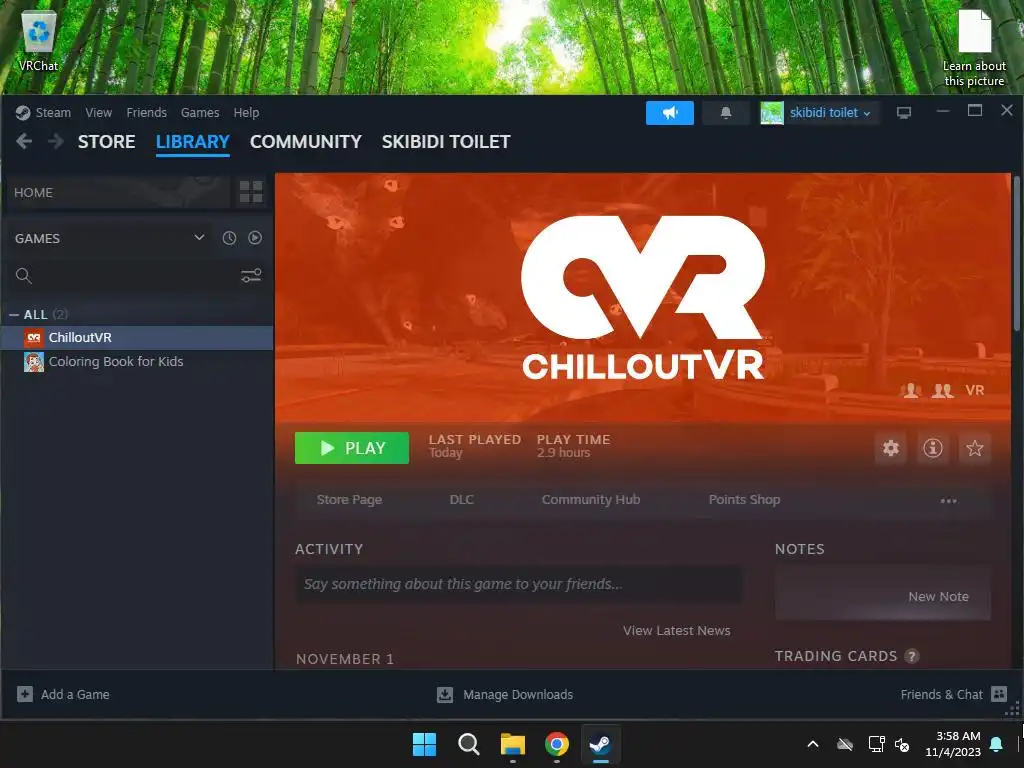The width and height of the screenshot is (1024, 768).
Task: Click the Steam logo in the menu bar
Action: click(23, 112)
